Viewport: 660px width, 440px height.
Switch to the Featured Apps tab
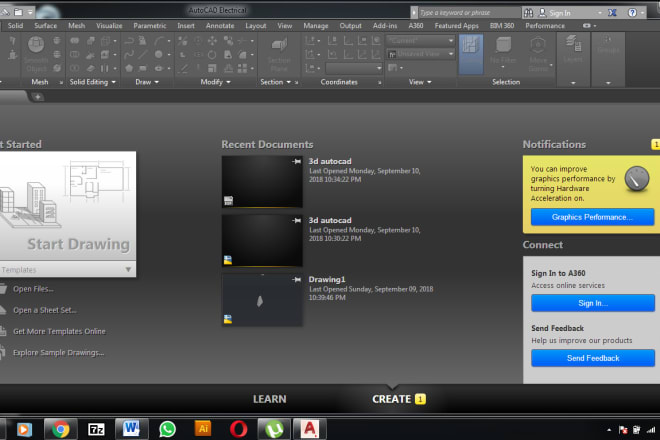456,26
